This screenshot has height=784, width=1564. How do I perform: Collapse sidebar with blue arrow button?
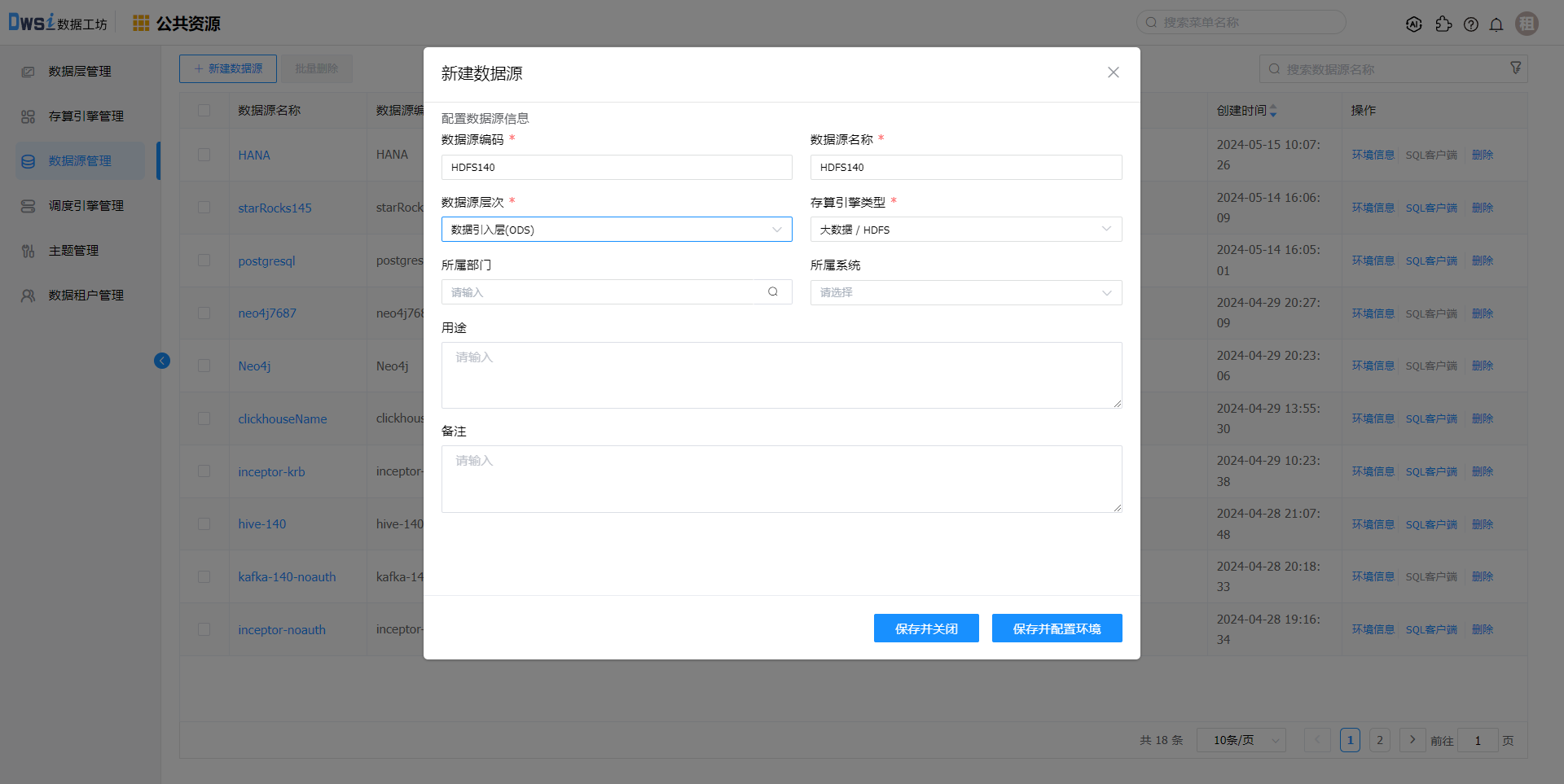coord(162,361)
